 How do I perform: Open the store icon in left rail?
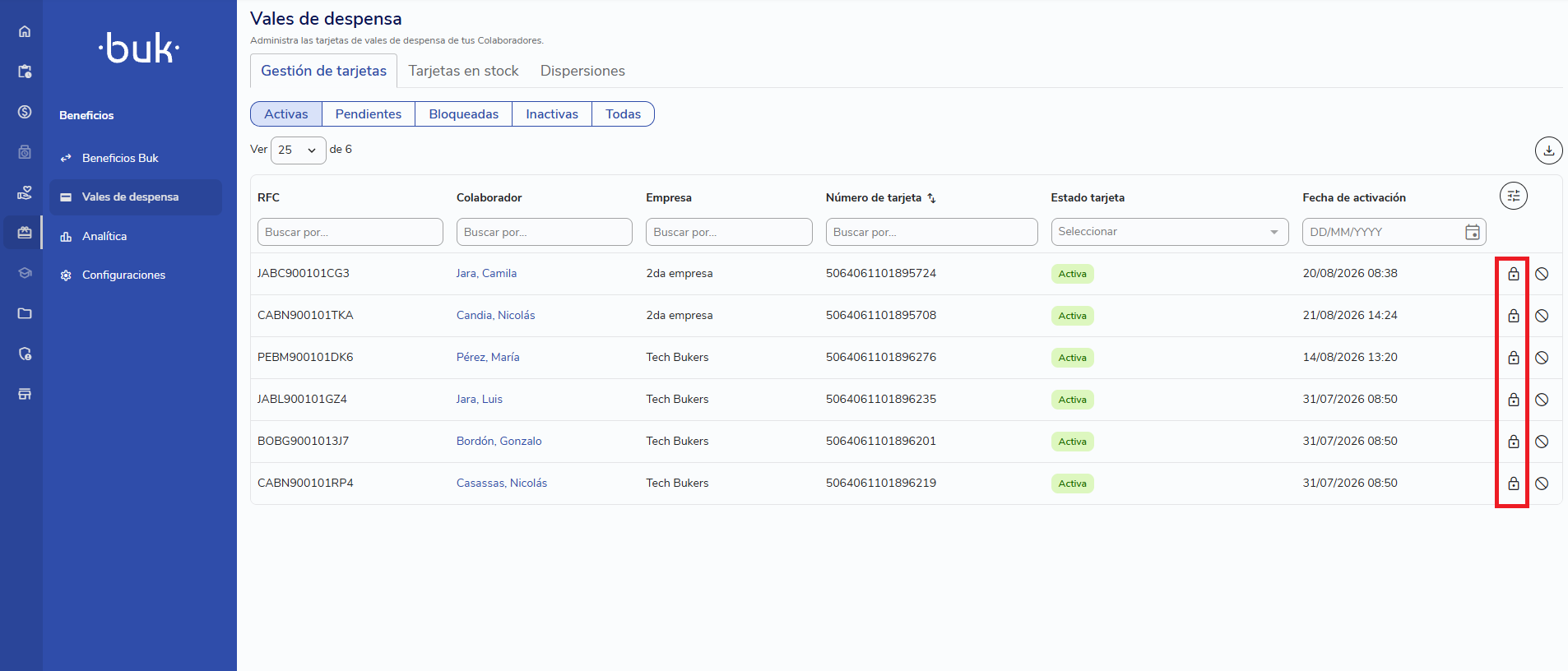pos(25,394)
